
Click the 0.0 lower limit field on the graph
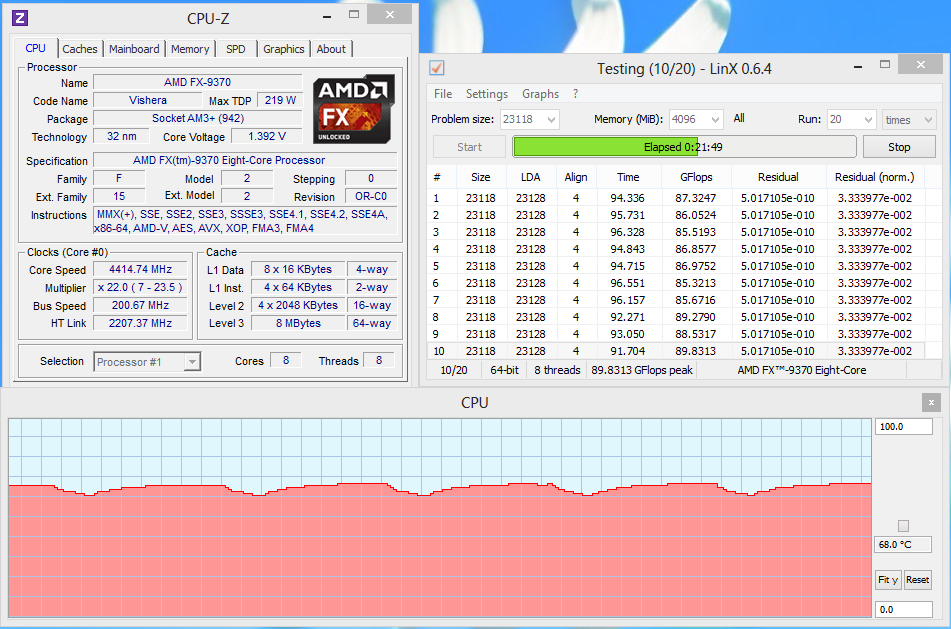pyautogui.click(x=903, y=610)
